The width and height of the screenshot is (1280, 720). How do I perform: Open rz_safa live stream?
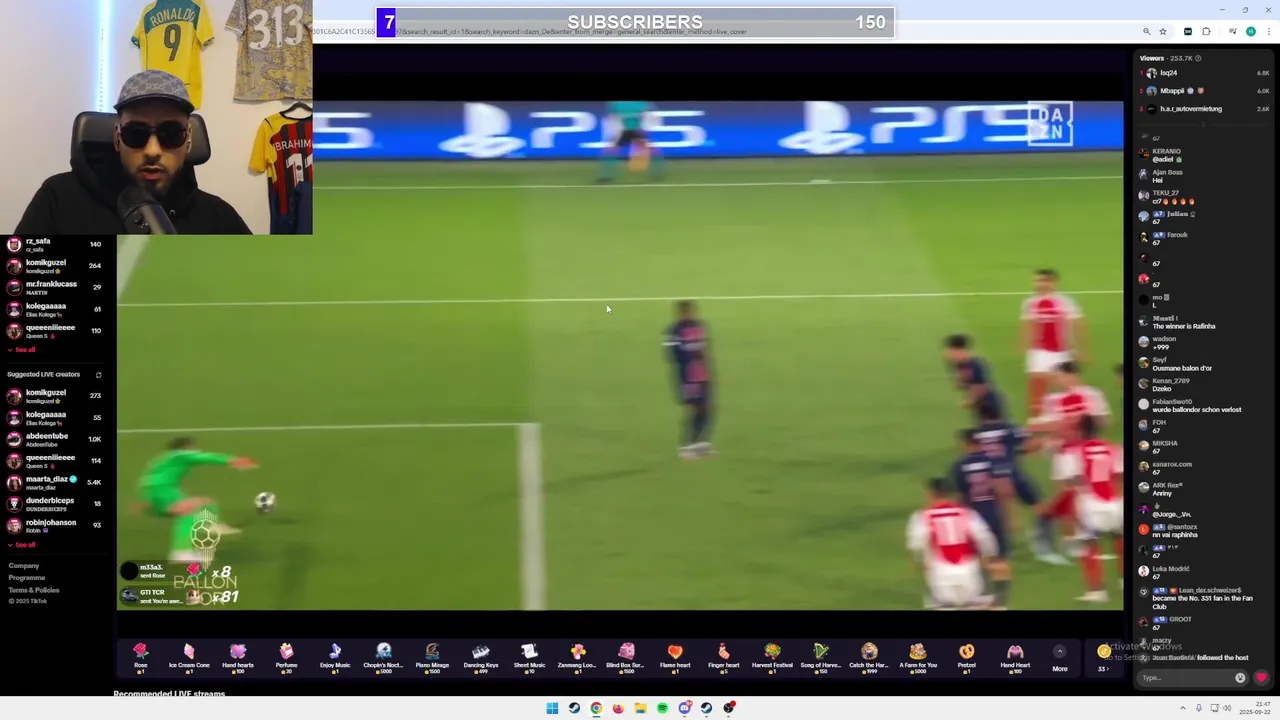pos(55,244)
